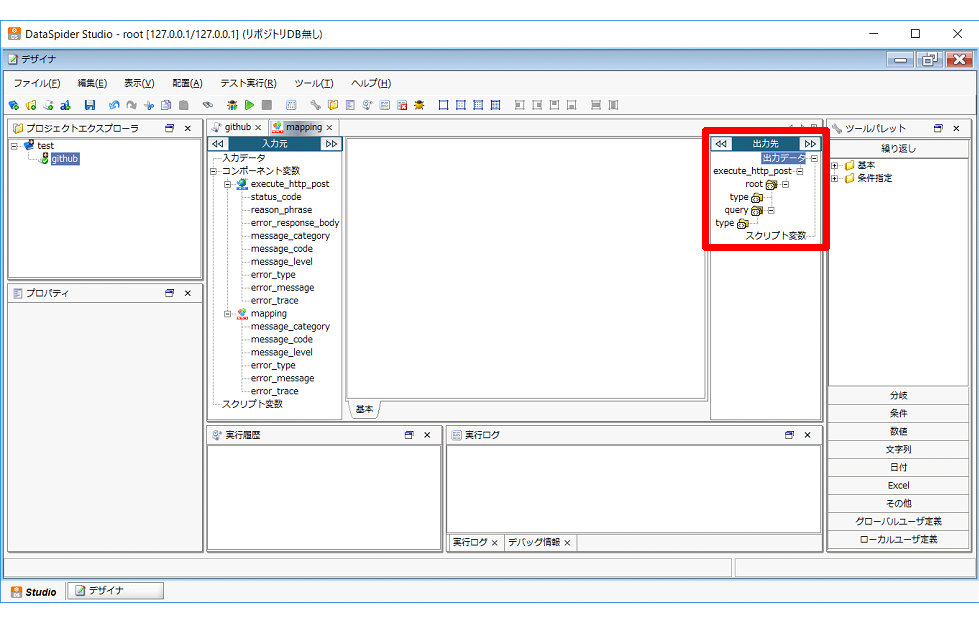
Task: Open the テスト実行(R) menu
Action: (x=248, y=83)
